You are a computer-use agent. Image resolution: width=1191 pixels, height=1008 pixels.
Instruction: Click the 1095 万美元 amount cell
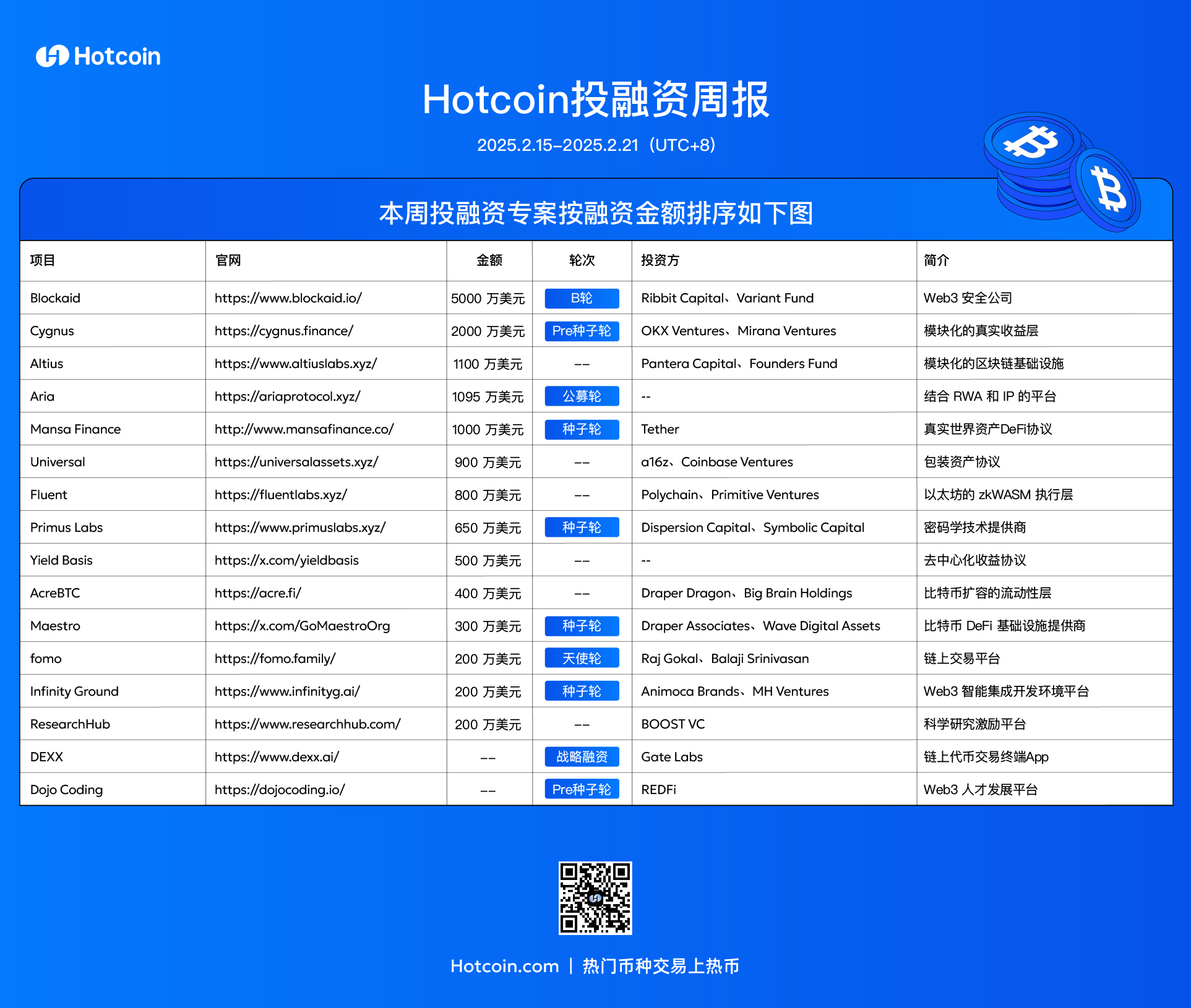click(488, 397)
